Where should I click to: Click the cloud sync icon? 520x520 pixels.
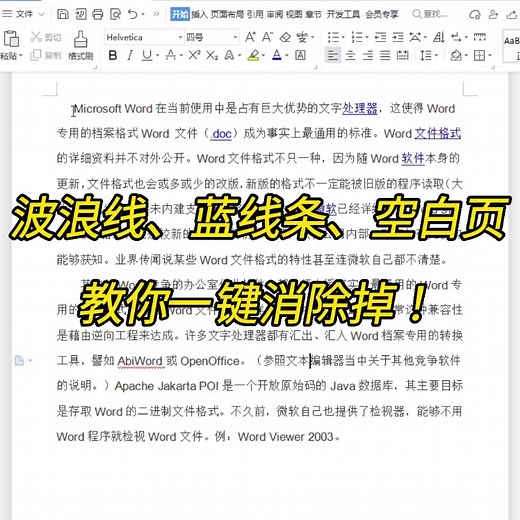tap(475, 14)
